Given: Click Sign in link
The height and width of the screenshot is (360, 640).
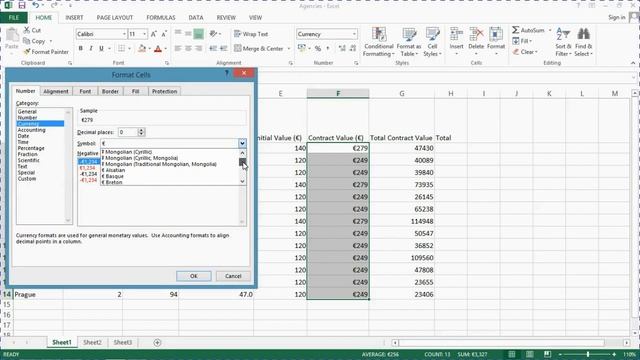Looking at the screenshot, I should pos(616,17).
